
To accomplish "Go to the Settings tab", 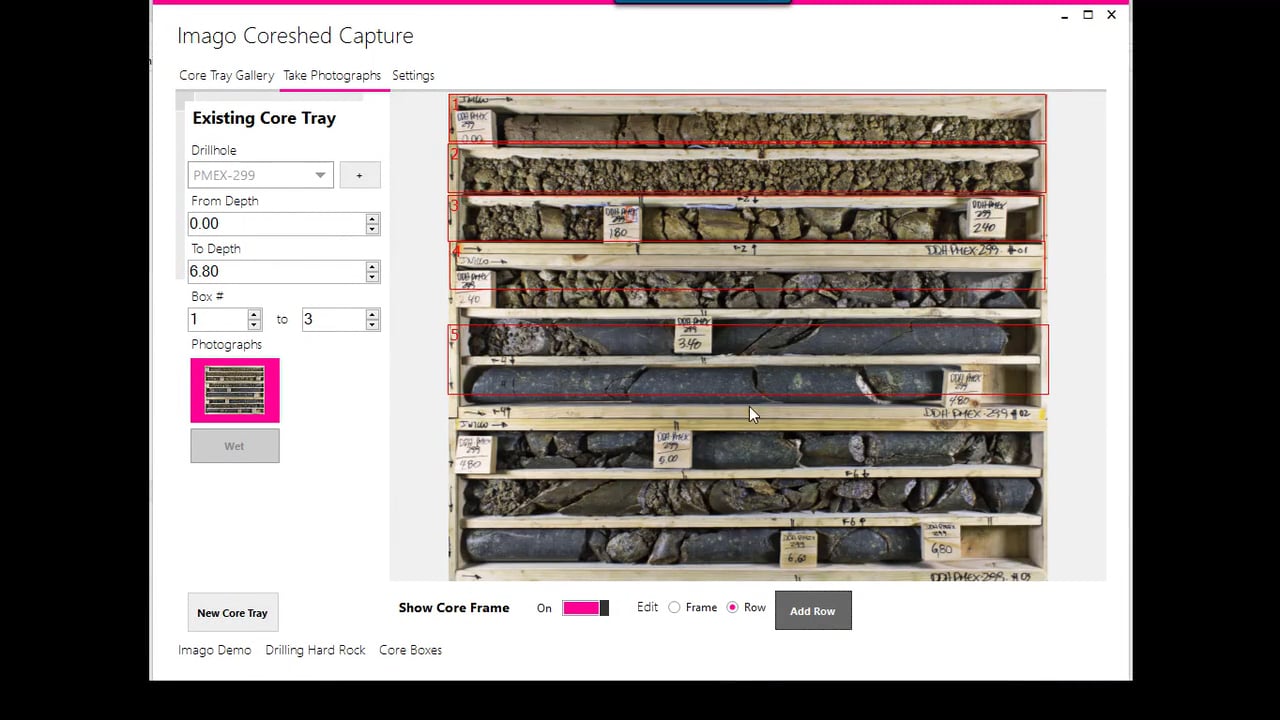I will [x=413, y=75].
